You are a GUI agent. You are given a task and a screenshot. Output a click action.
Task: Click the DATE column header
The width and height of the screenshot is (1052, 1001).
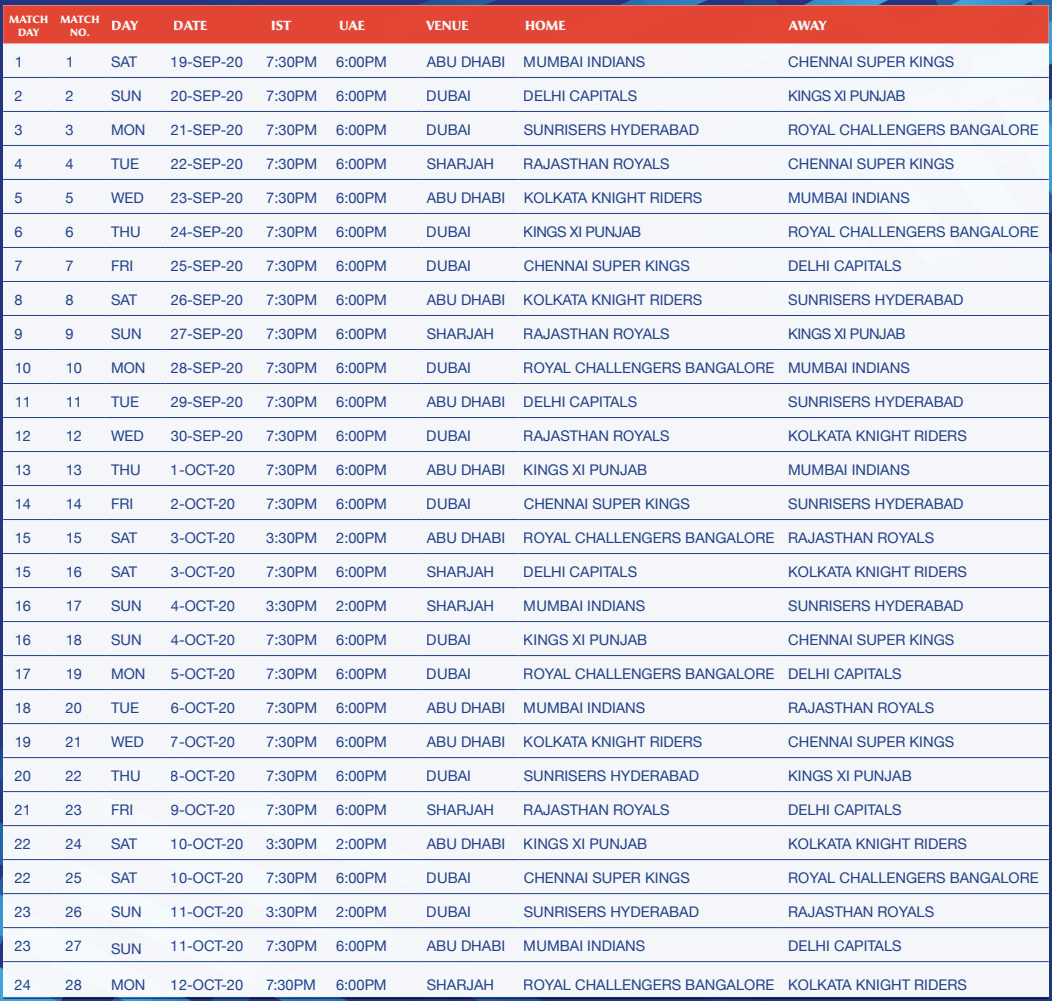(190, 25)
